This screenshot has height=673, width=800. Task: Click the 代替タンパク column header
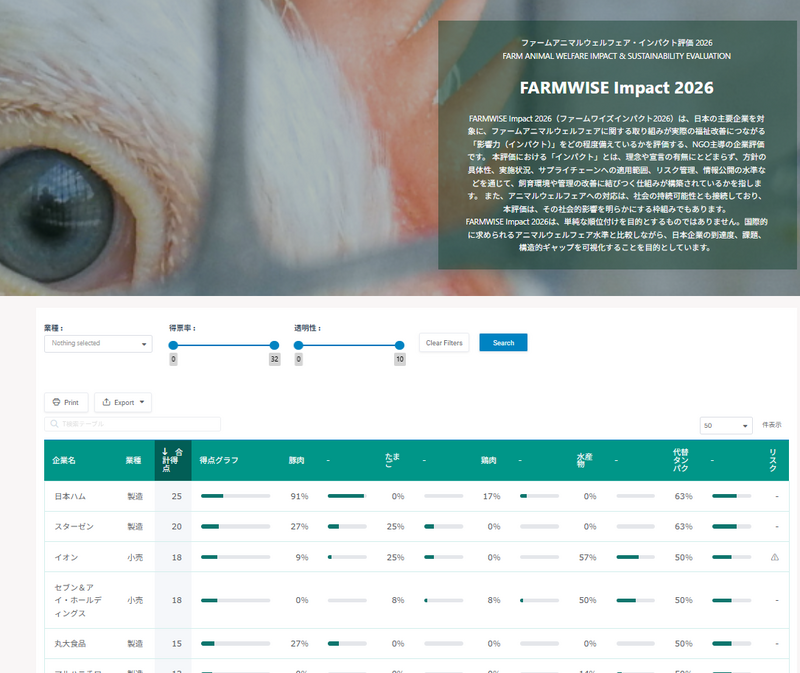(681, 460)
